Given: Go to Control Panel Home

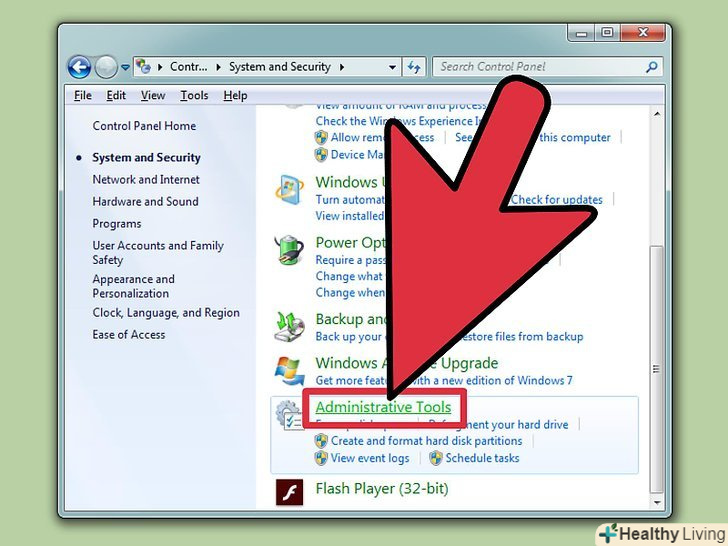Looking at the screenshot, I should pos(144,126).
